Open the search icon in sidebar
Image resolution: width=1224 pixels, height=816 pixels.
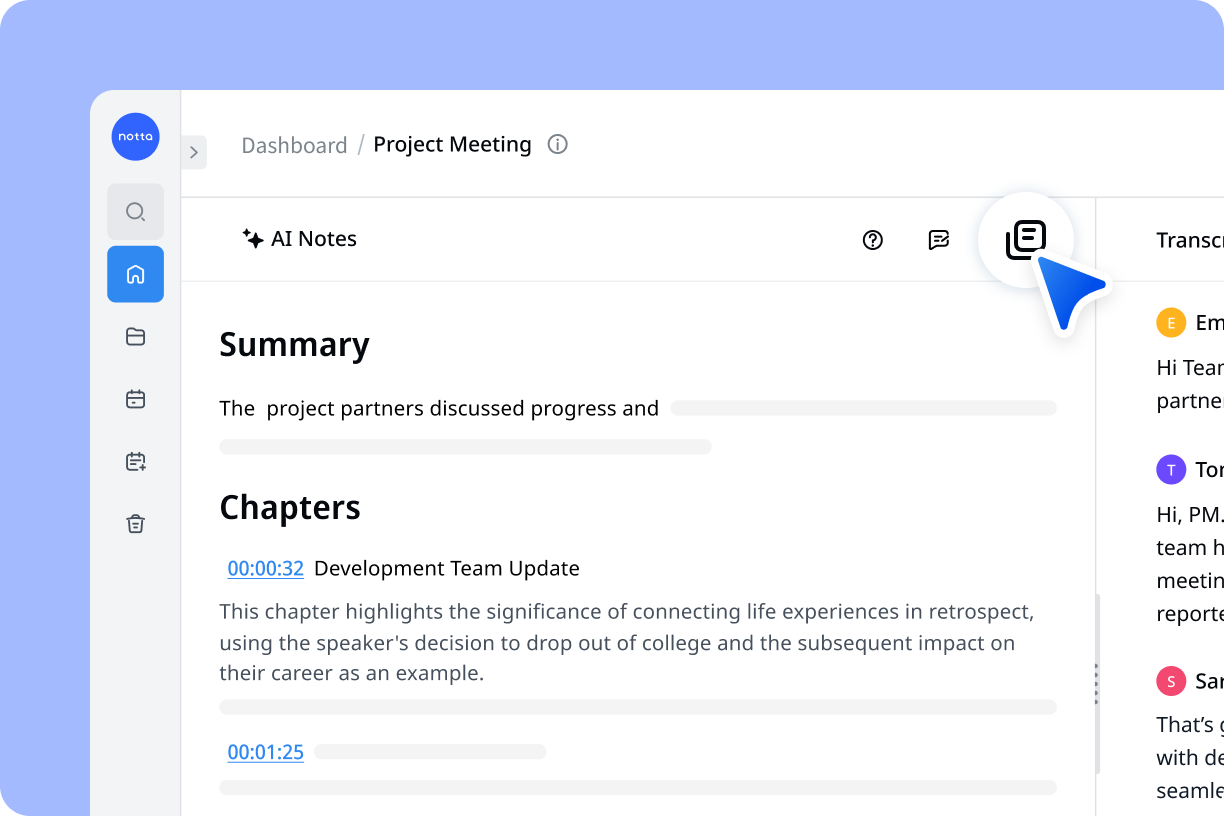click(136, 212)
